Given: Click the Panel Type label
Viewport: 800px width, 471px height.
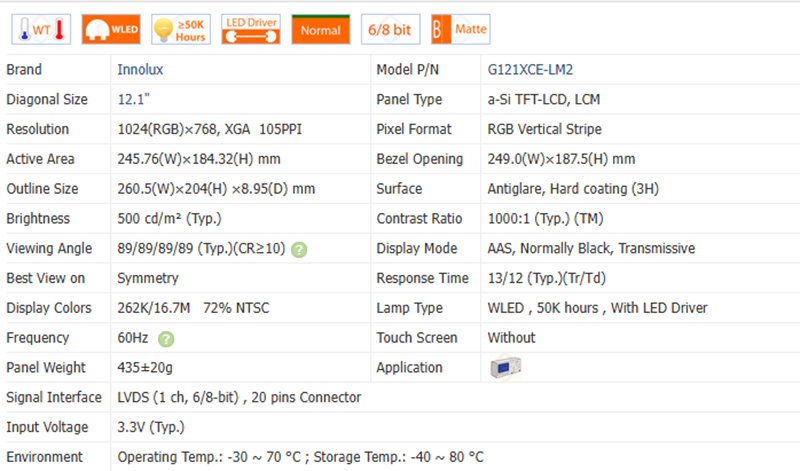Looking at the screenshot, I should point(409,99).
